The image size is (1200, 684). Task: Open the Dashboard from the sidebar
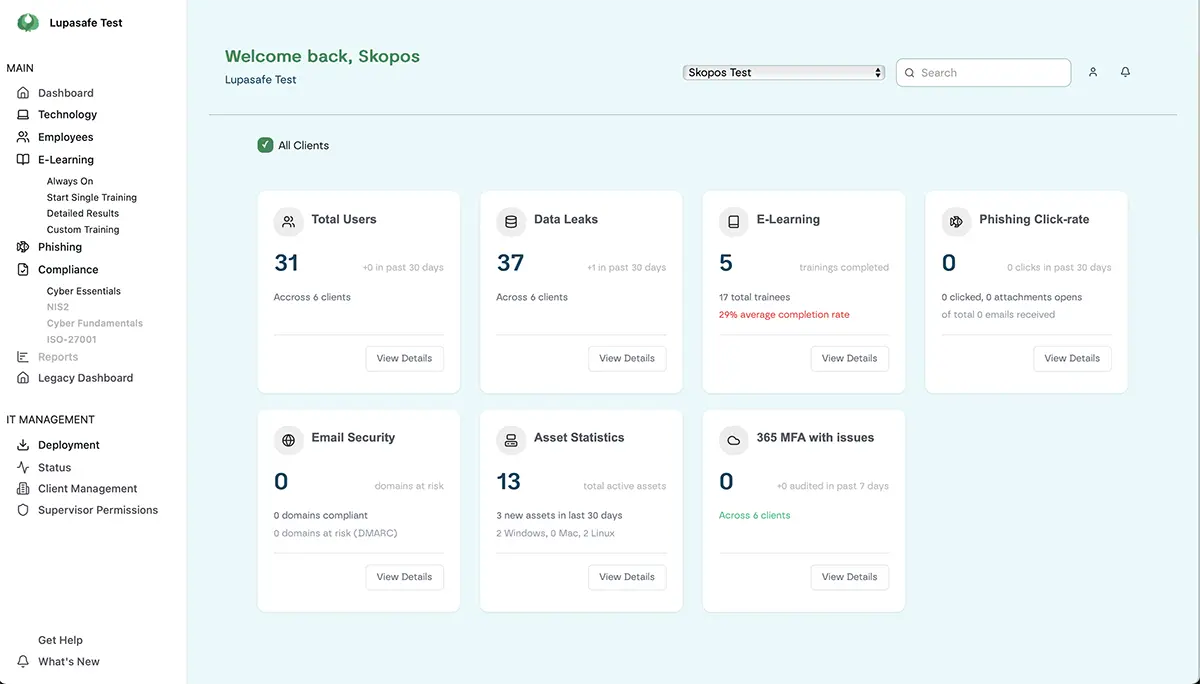[x=67, y=92]
